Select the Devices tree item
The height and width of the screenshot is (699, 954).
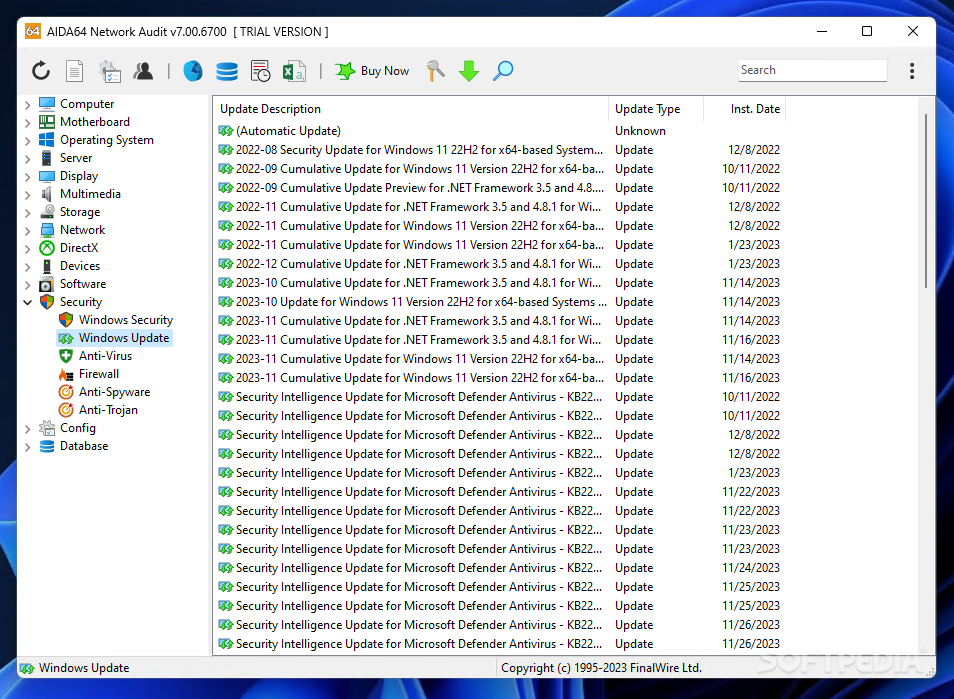(80, 266)
